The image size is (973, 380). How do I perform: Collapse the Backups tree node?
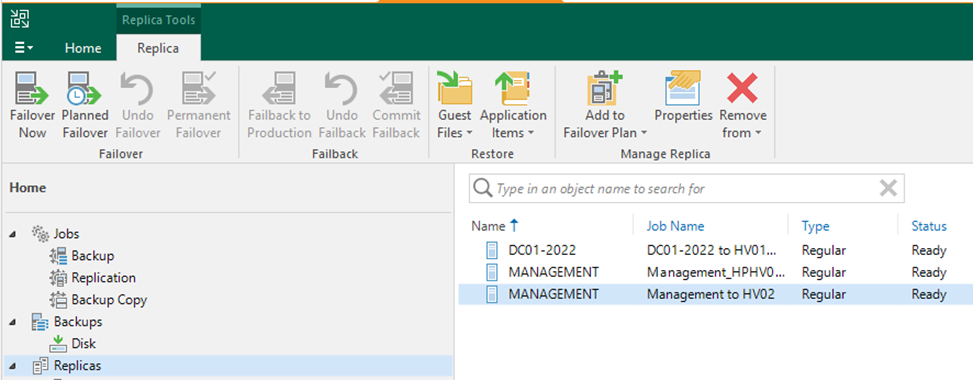click(14, 322)
